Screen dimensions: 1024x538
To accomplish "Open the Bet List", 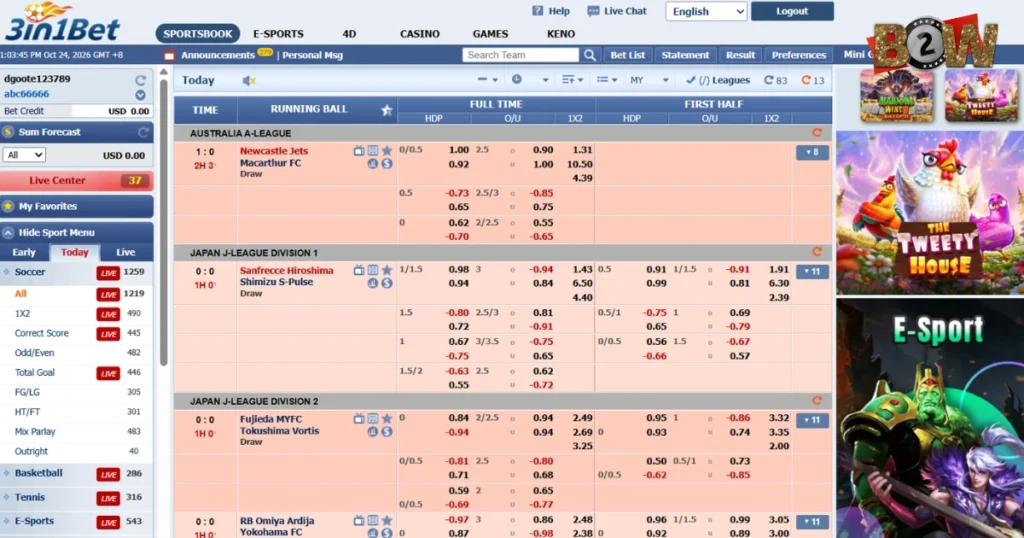I will (628, 55).
